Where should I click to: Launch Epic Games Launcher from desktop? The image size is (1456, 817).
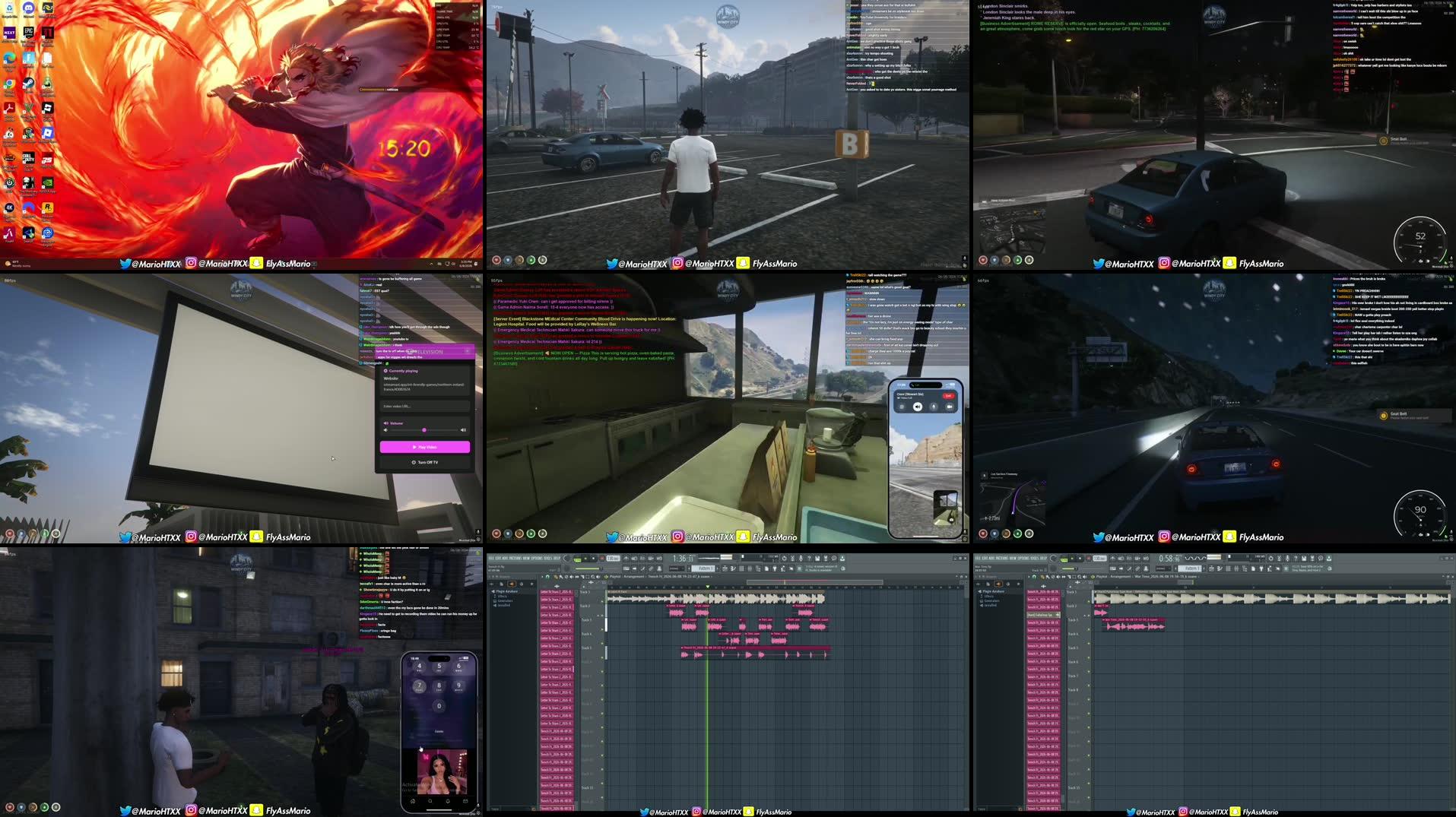(29, 33)
